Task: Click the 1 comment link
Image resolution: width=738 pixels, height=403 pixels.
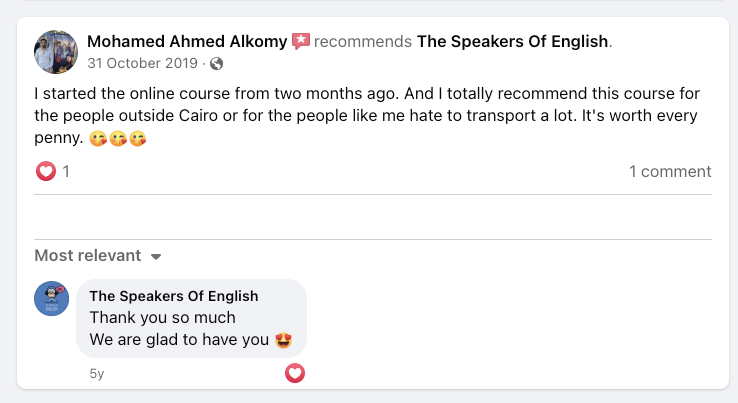Action: (670, 171)
